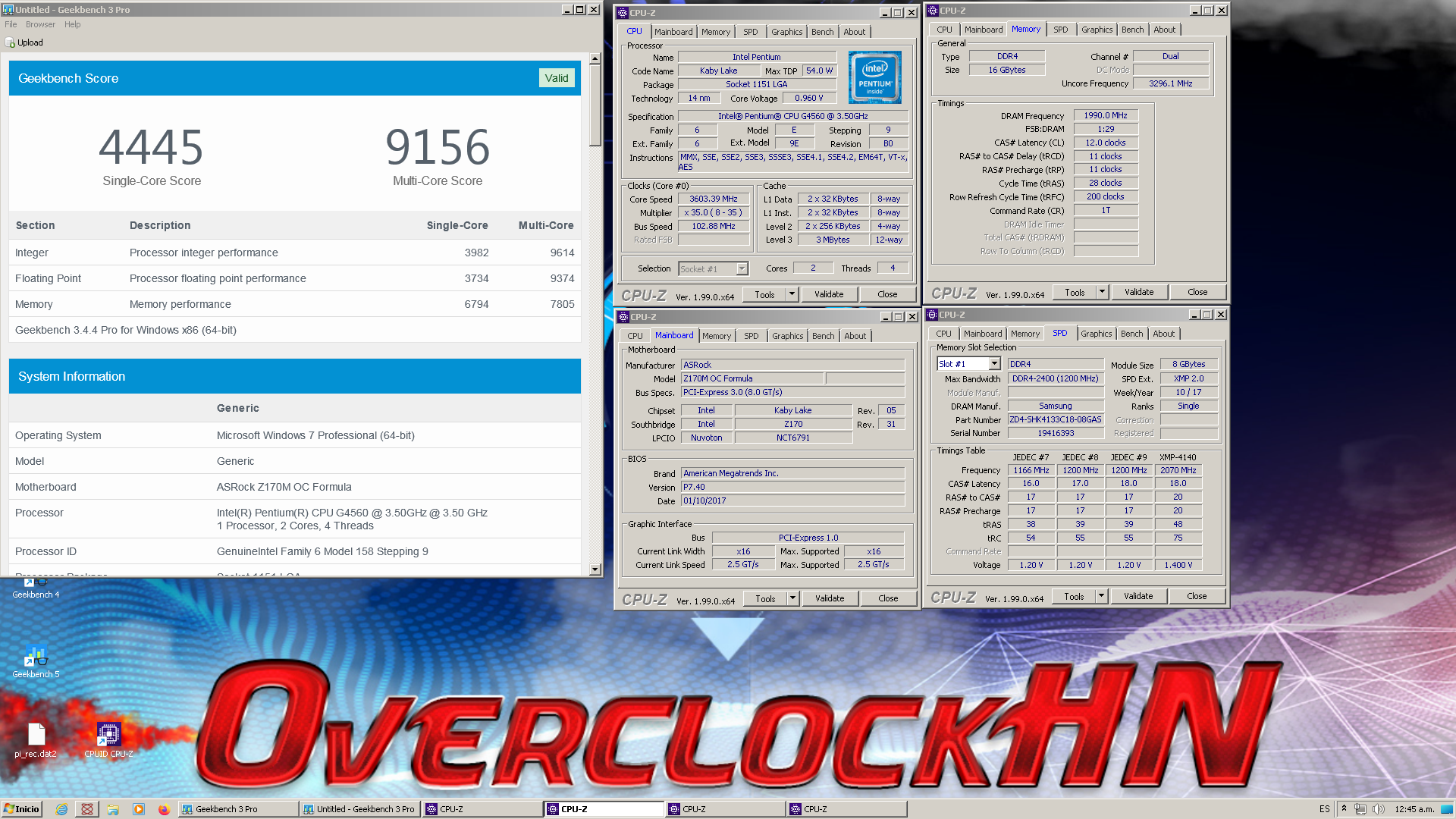The height and width of the screenshot is (819, 1456).
Task: Click the DRAM Frequency 1990.0 MHz field
Action: pyautogui.click(x=1106, y=115)
